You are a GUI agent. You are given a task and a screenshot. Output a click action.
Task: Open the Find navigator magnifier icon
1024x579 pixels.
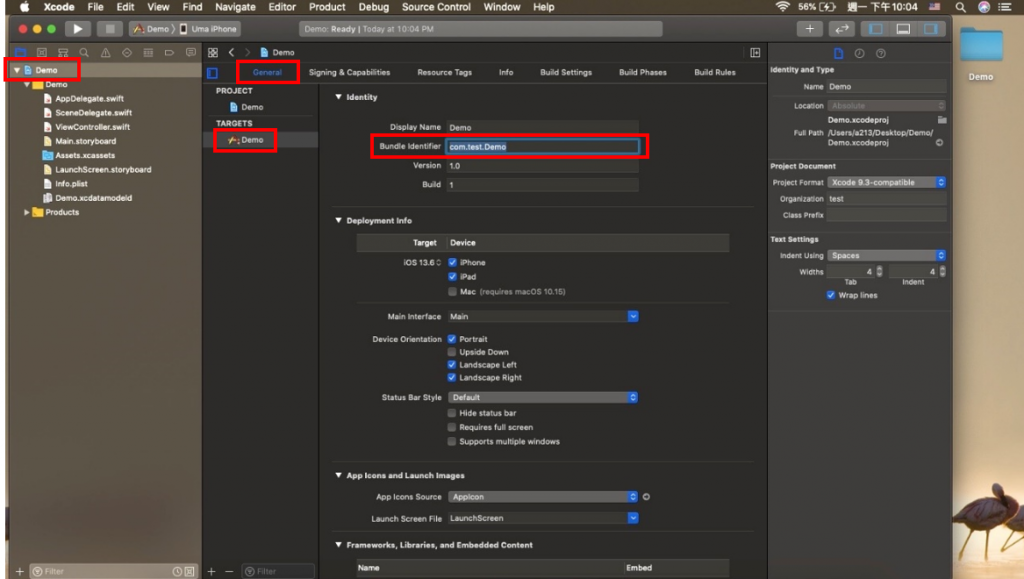point(84,52)
